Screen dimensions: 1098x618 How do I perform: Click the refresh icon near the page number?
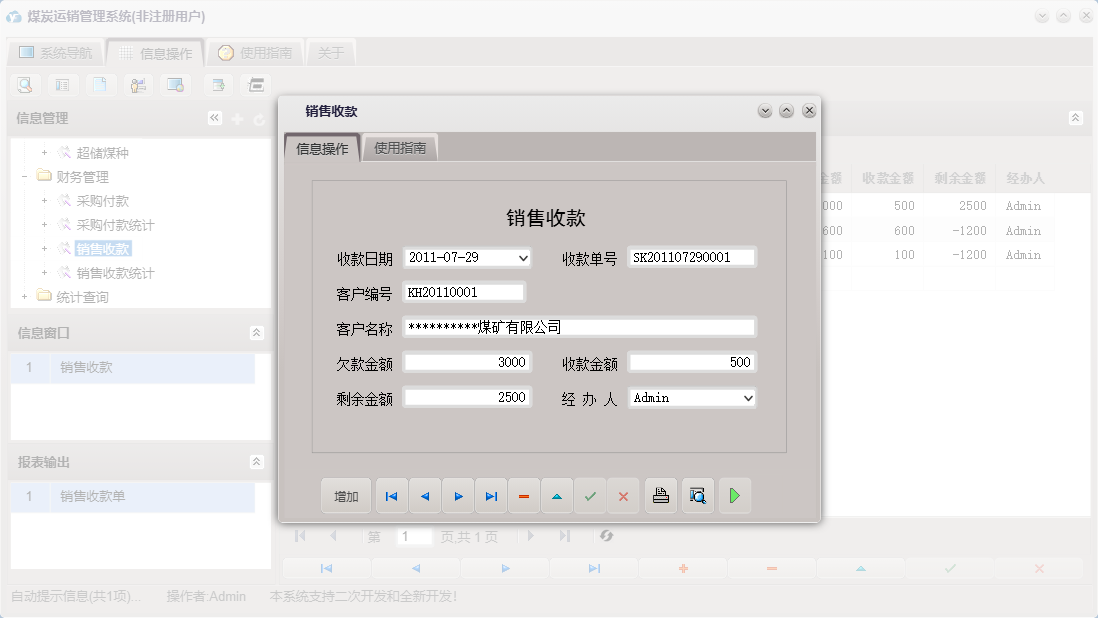605,536
